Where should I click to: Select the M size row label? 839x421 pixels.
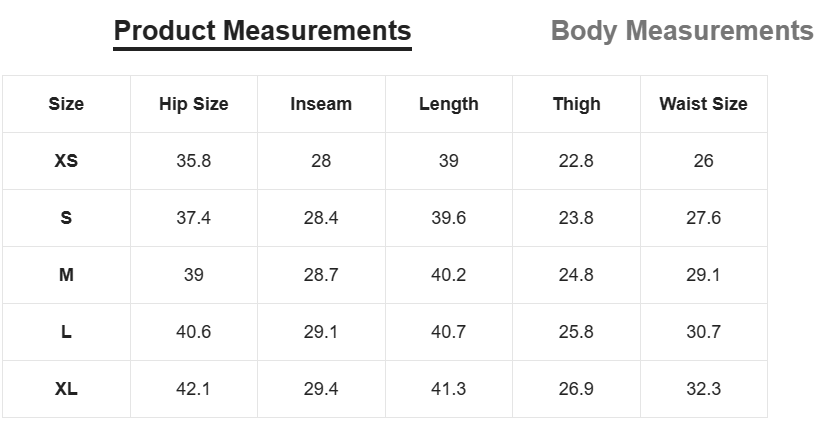(x=66, y=275)
